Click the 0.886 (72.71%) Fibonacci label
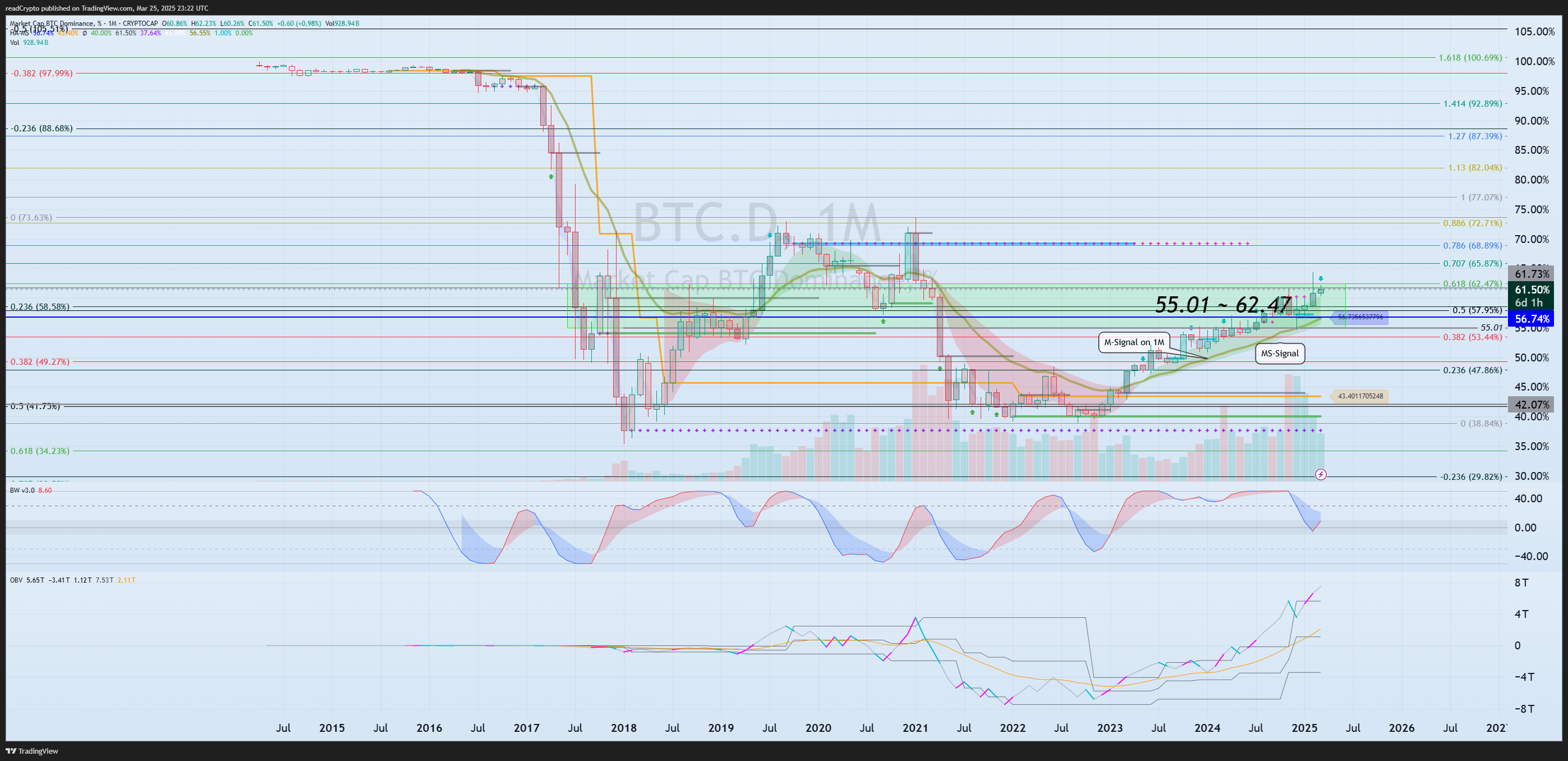 [1473, 223]
